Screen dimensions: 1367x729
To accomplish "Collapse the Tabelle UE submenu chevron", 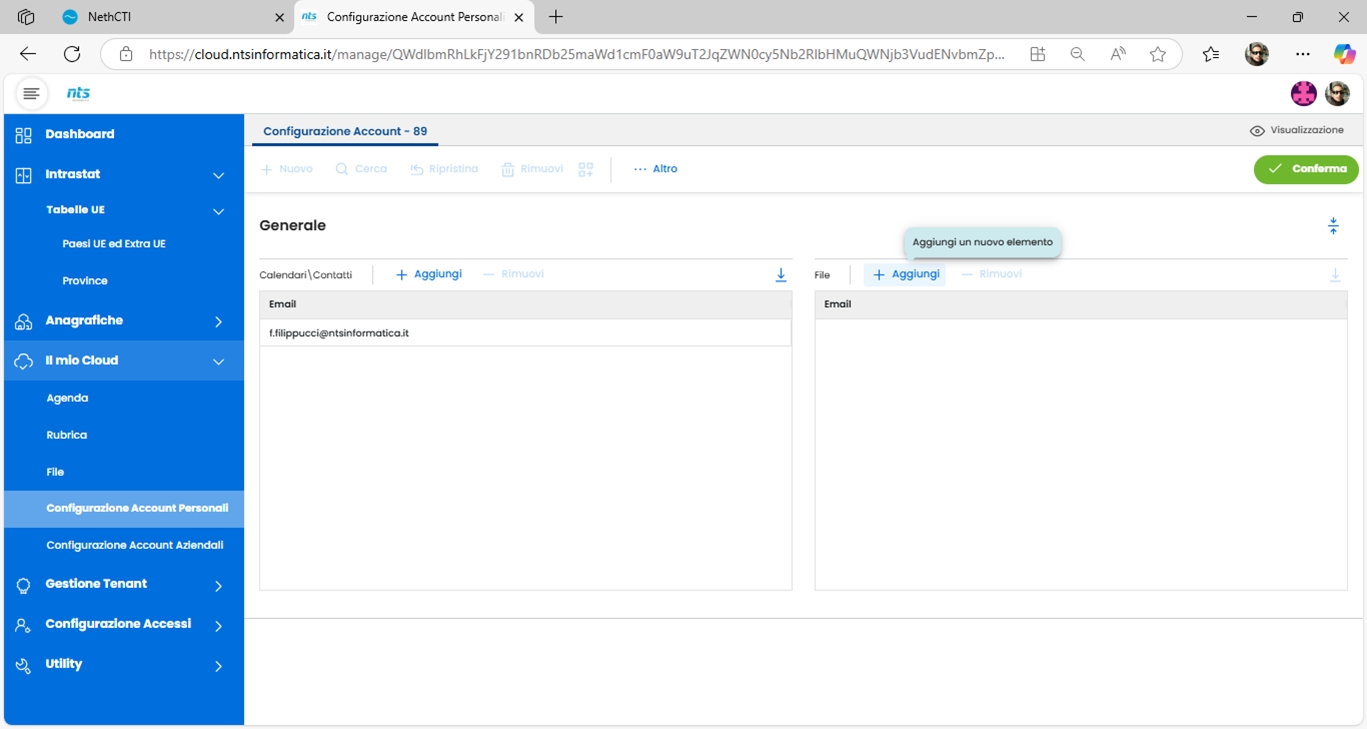I will click(x=218, y=211).
